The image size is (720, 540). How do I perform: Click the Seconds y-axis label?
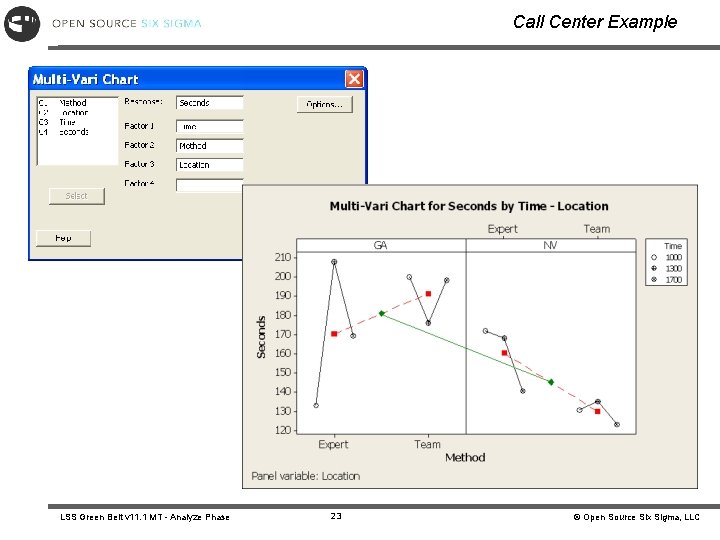point(261,337)
